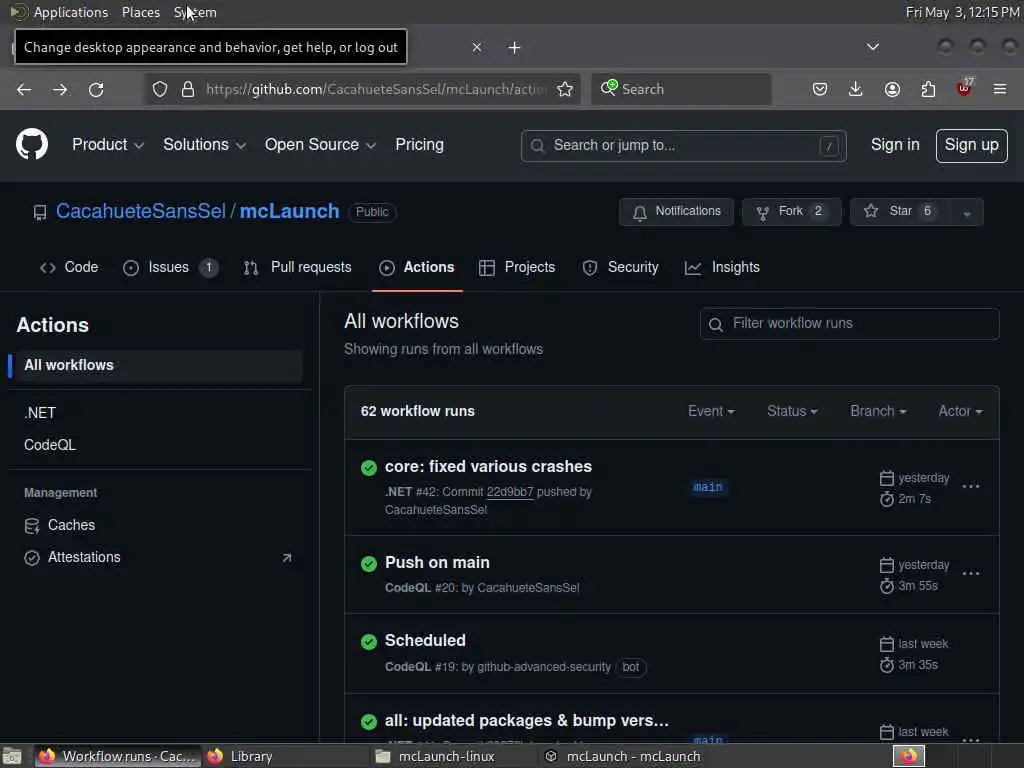
Task: Open the Branch filter dropdown
Action: pyautogui.click(x=878, y=411)
